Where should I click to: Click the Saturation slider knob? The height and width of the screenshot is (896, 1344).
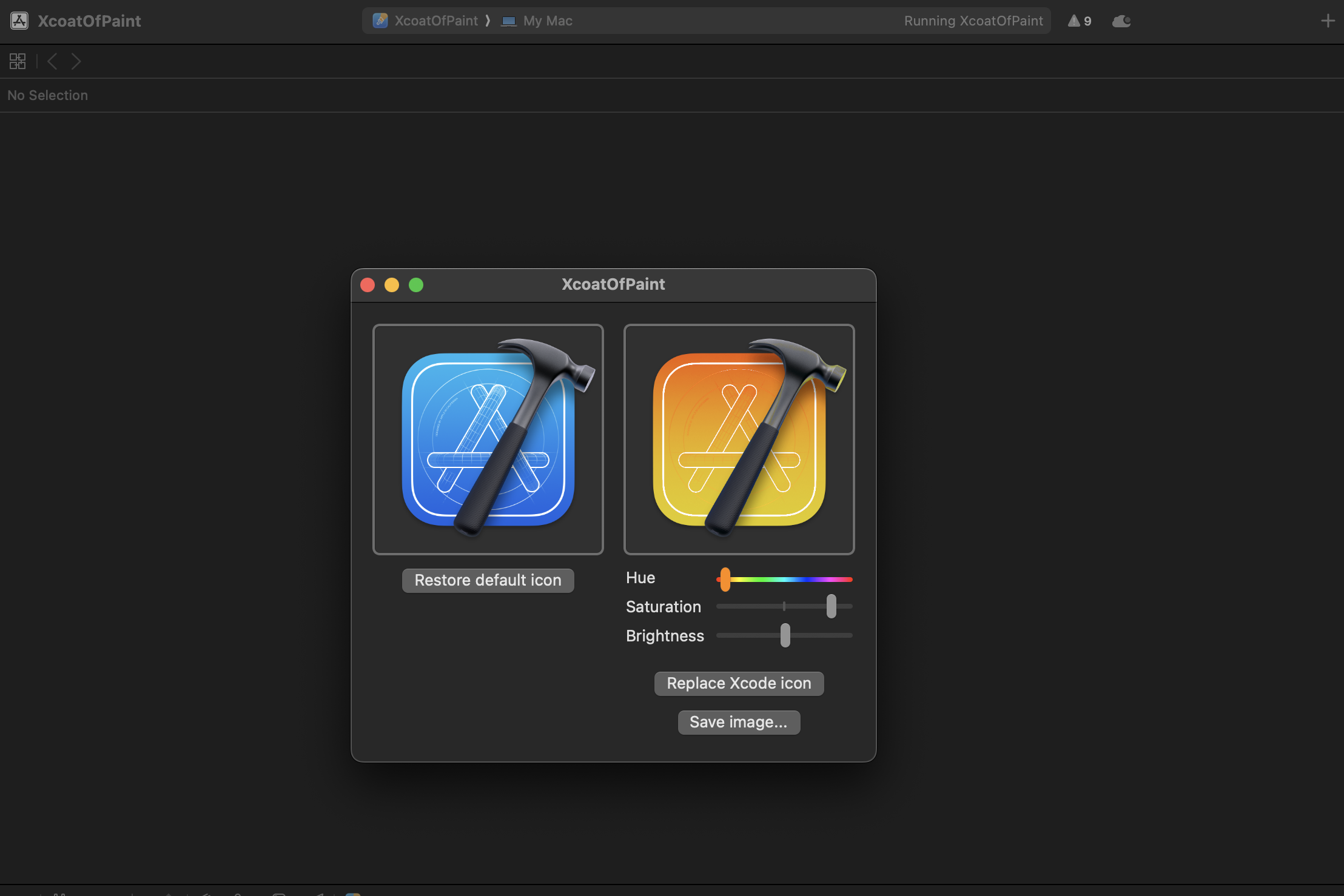[831, 606]
